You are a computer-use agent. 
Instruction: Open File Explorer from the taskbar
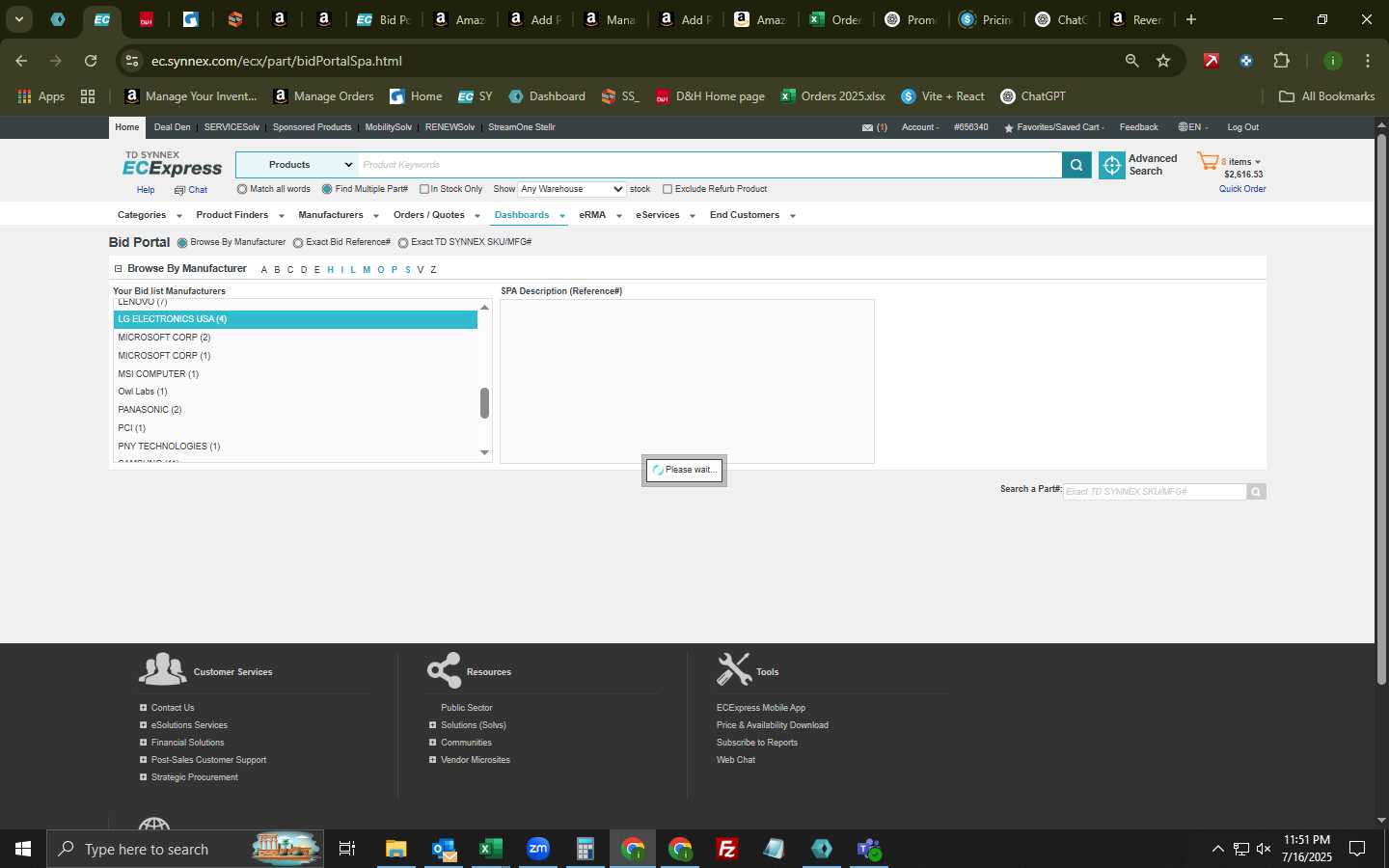[x=395, y=849]
